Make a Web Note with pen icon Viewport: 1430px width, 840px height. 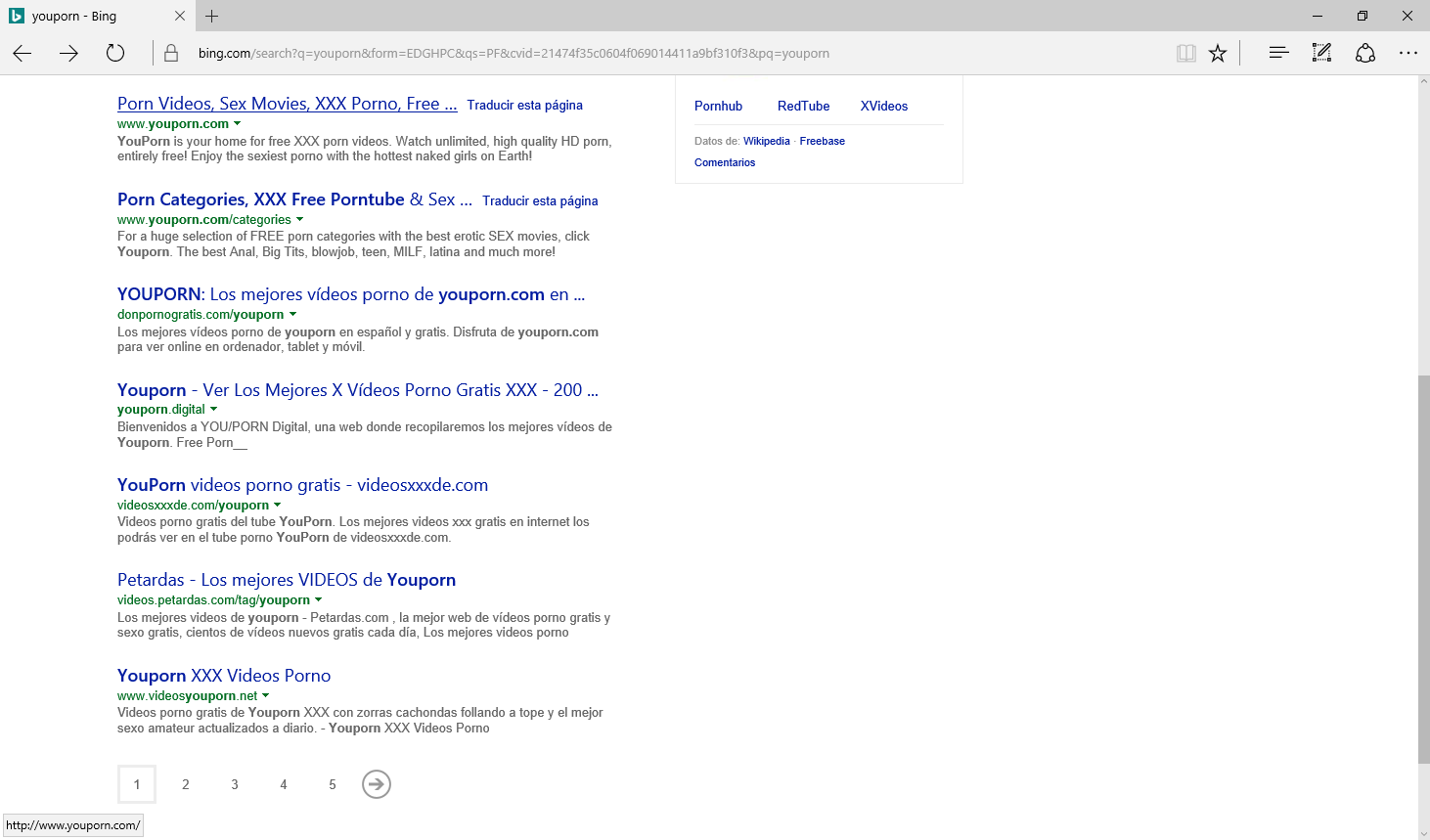(x=1321, y=53)
